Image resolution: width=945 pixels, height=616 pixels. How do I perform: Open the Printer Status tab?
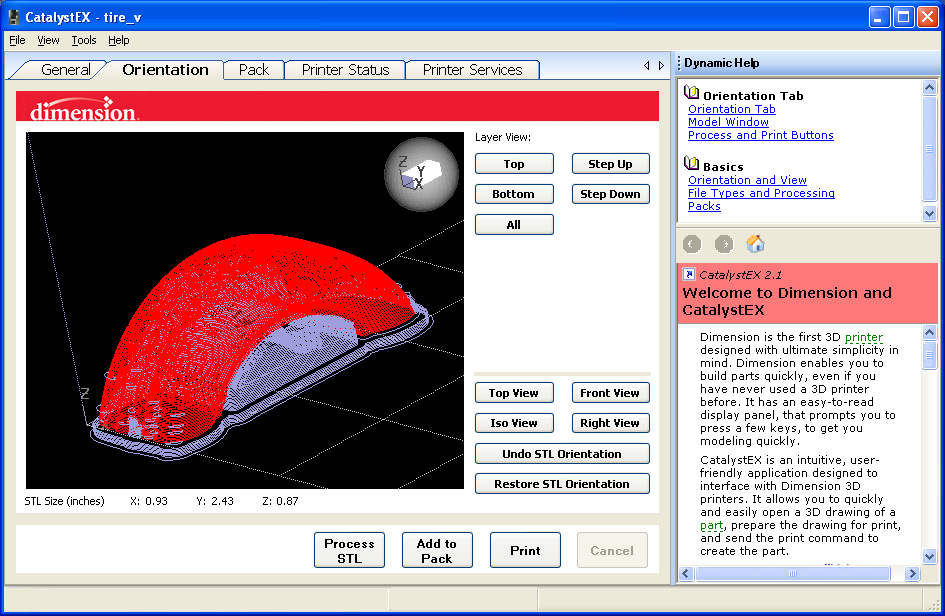(345, 70)
